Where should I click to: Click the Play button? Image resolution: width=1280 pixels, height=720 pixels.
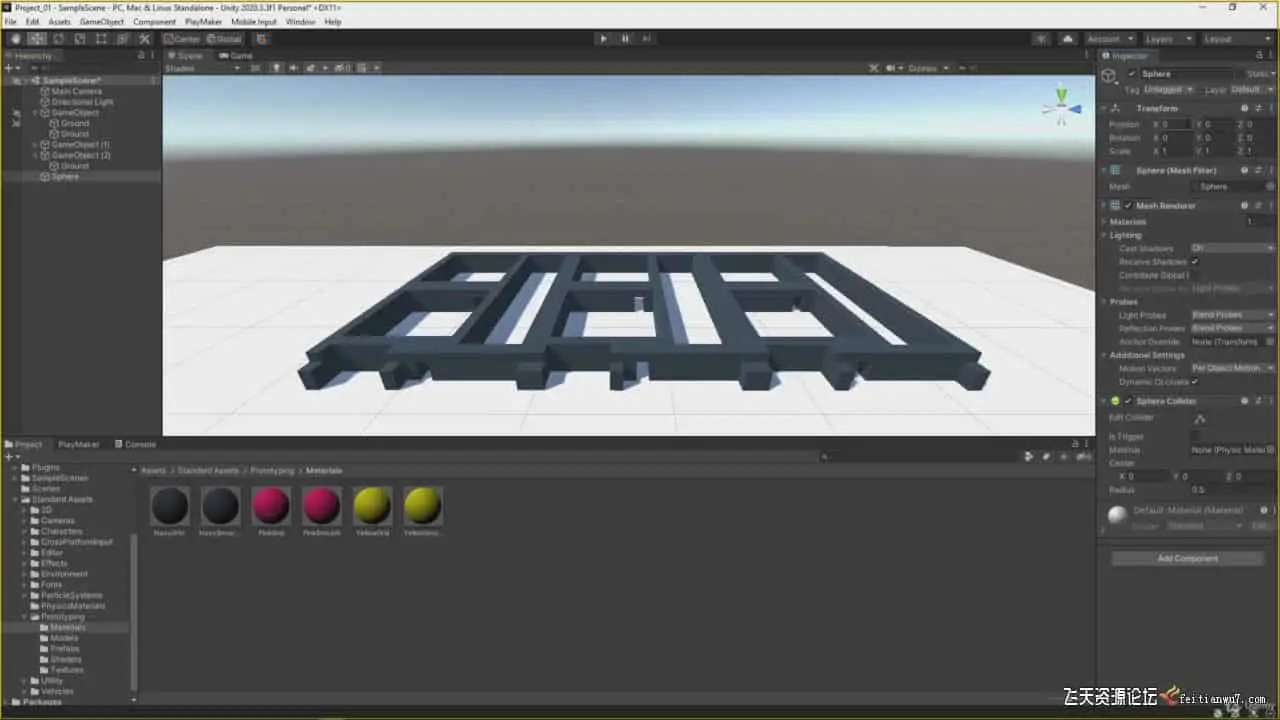coord(603,39)
